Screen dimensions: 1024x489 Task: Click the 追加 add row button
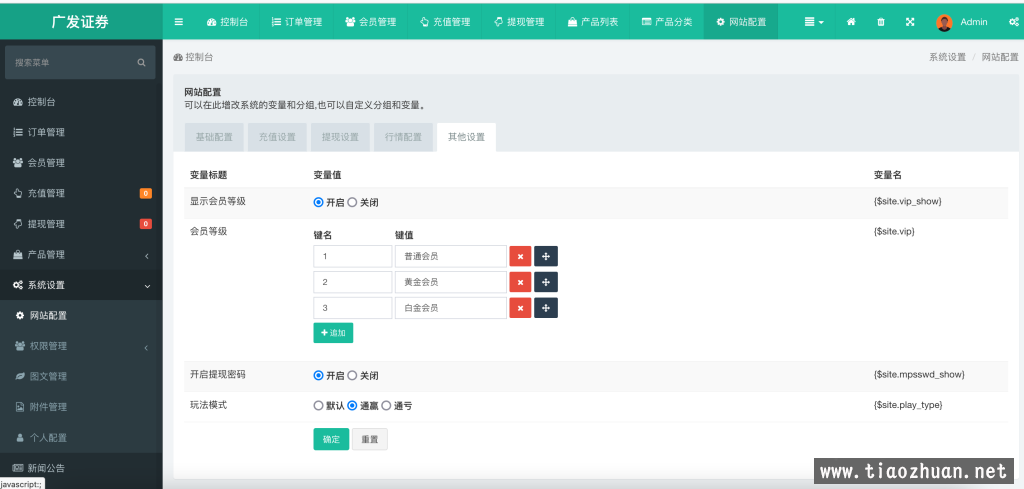pos(333,333)
